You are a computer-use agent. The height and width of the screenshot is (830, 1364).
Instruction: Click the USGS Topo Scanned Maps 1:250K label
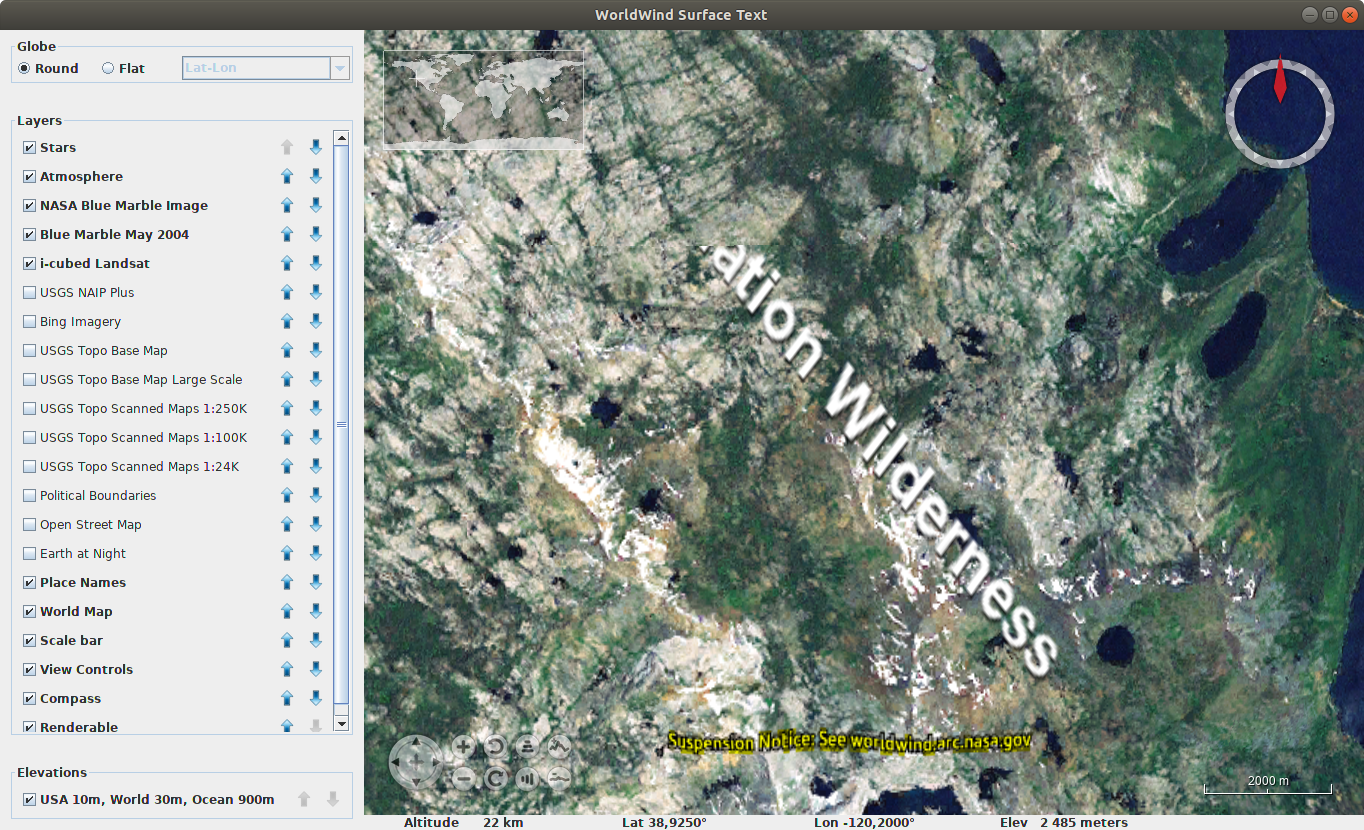click(x=143, y=408)
